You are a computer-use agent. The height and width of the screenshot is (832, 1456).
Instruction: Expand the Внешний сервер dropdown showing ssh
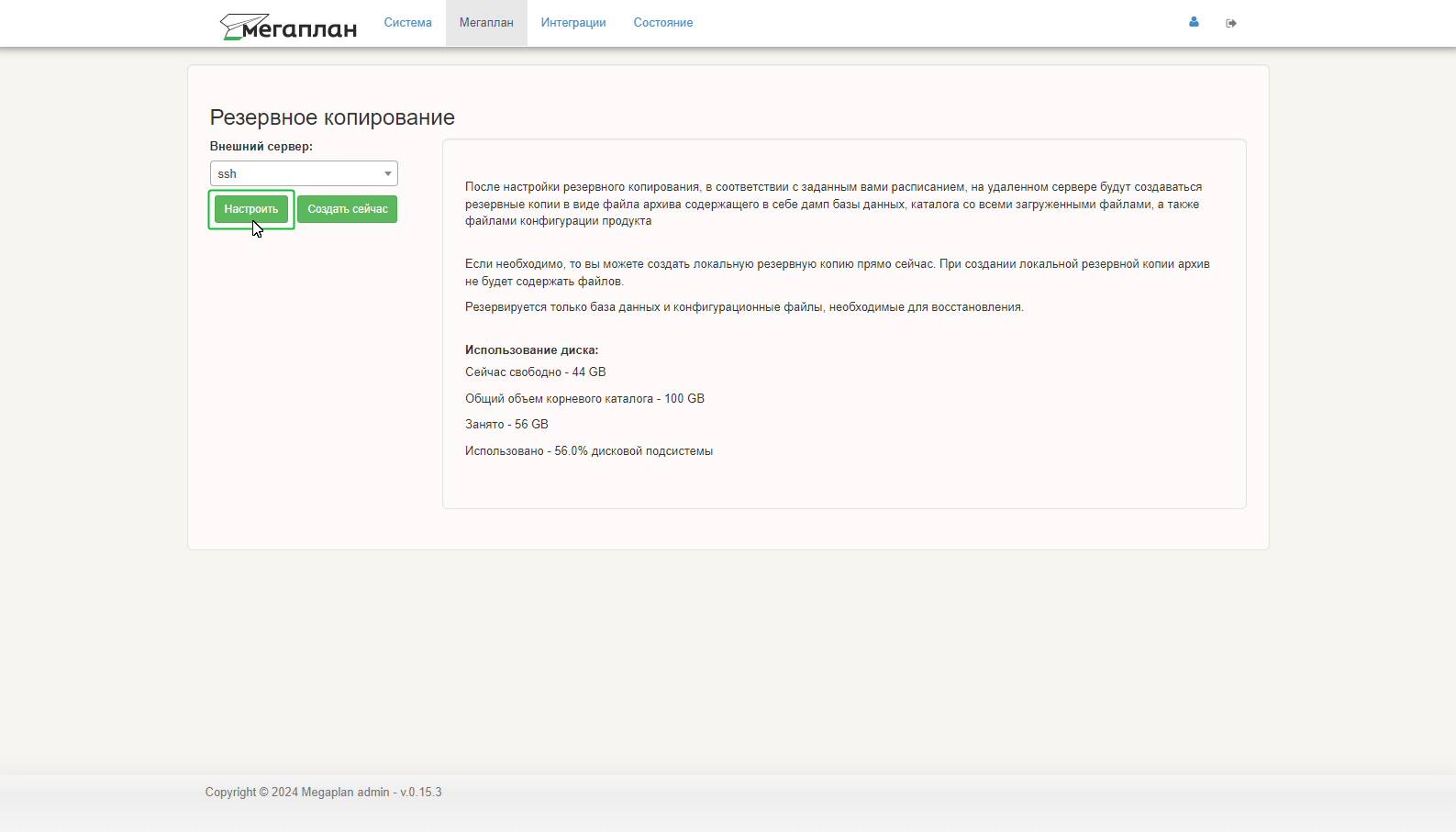coord(304,173)
